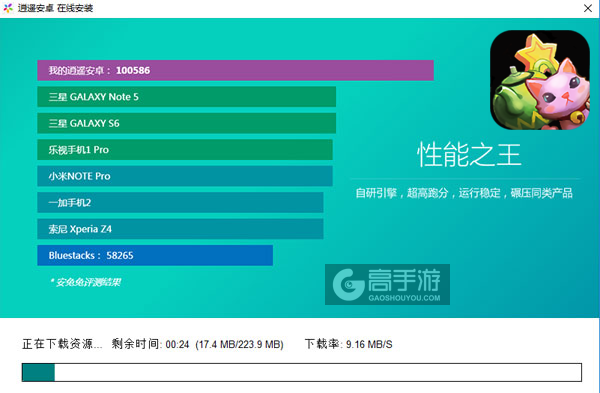Select the Bluestacks 58265 bar
Screen dimensions: 600x393
155,255
